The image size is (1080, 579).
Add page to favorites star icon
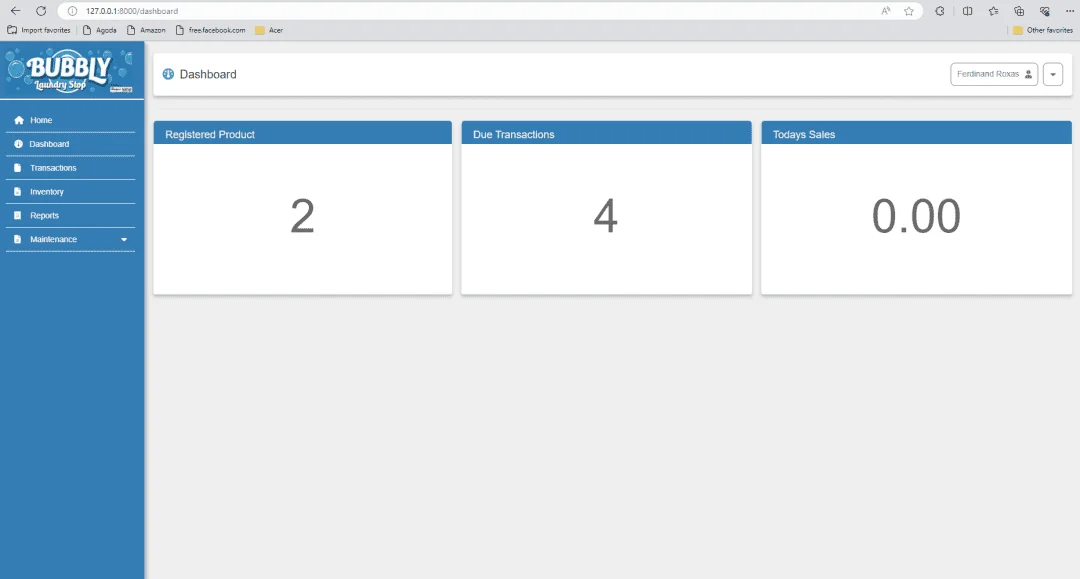pos(909,11)
